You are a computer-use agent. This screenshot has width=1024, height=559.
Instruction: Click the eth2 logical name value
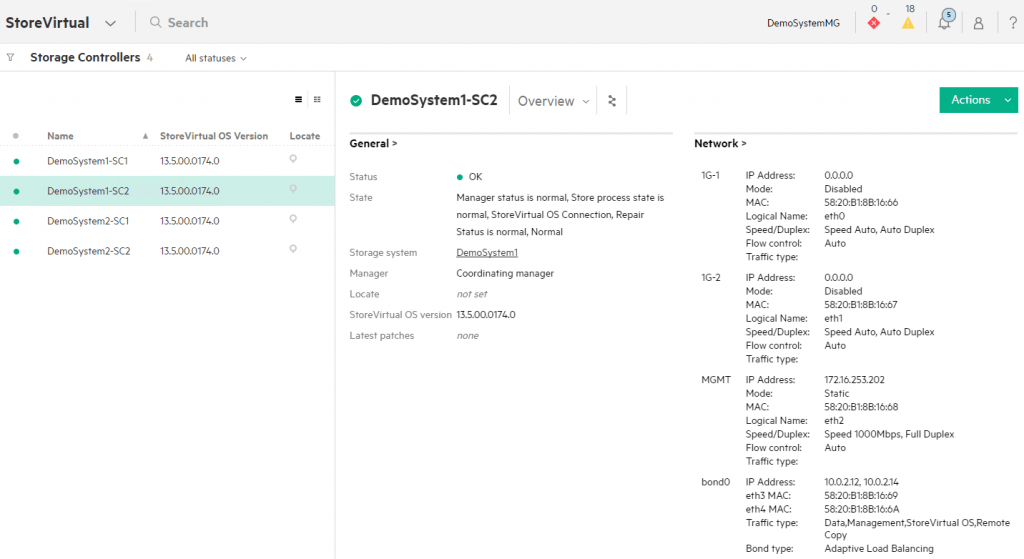pos(833,421)
